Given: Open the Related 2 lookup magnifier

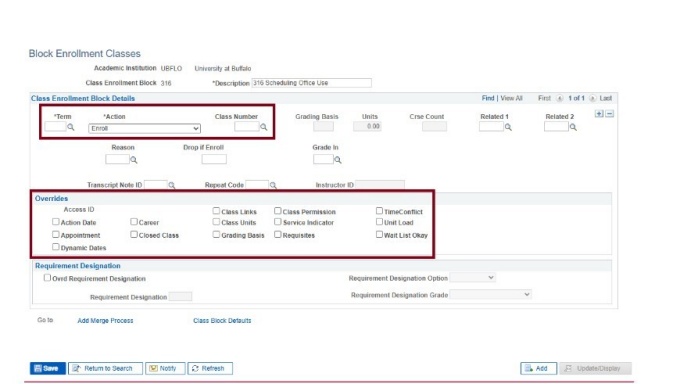Looking at the screenshot, I should (573, 127).
